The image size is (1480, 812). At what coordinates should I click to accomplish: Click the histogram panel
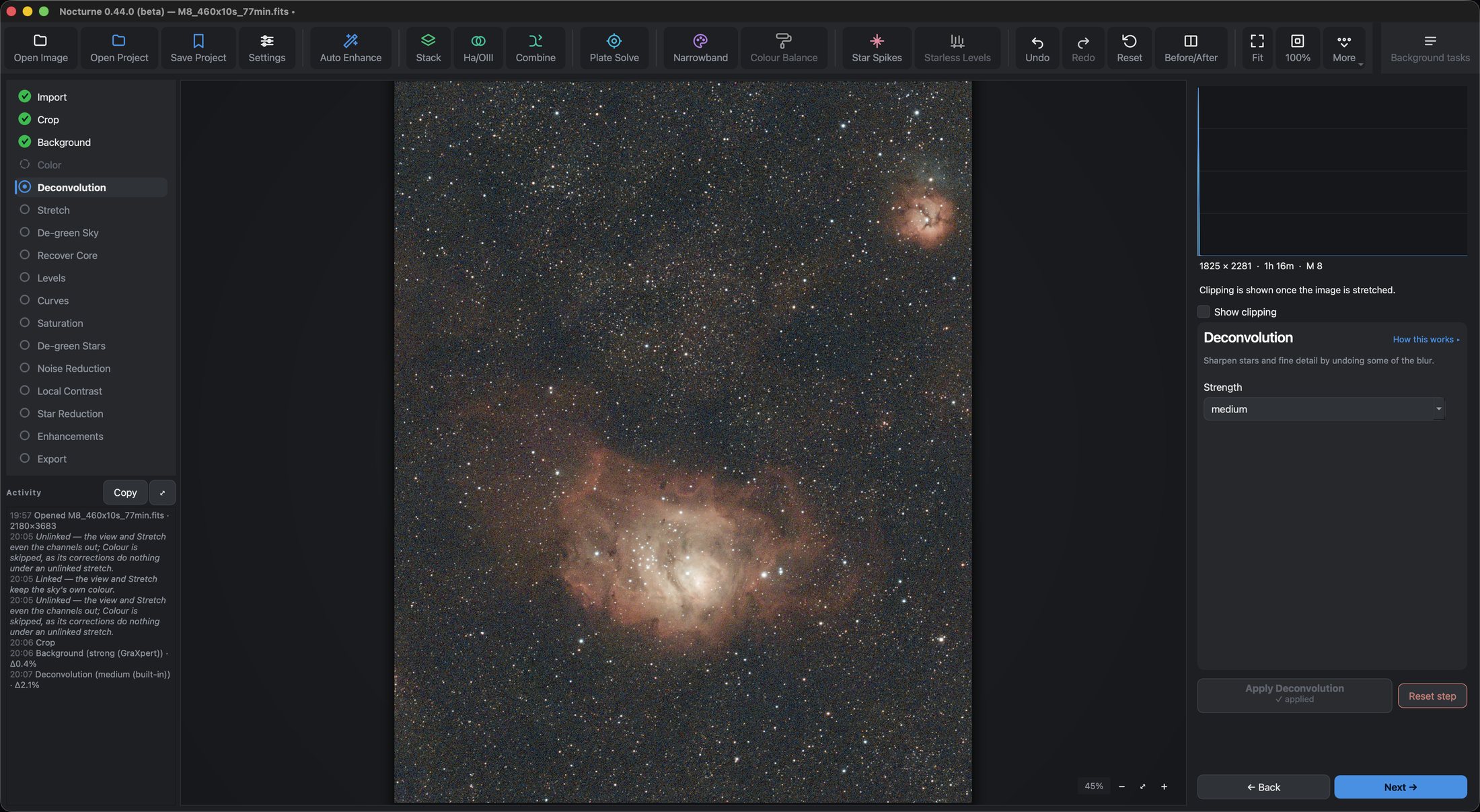pos(1332,171)
